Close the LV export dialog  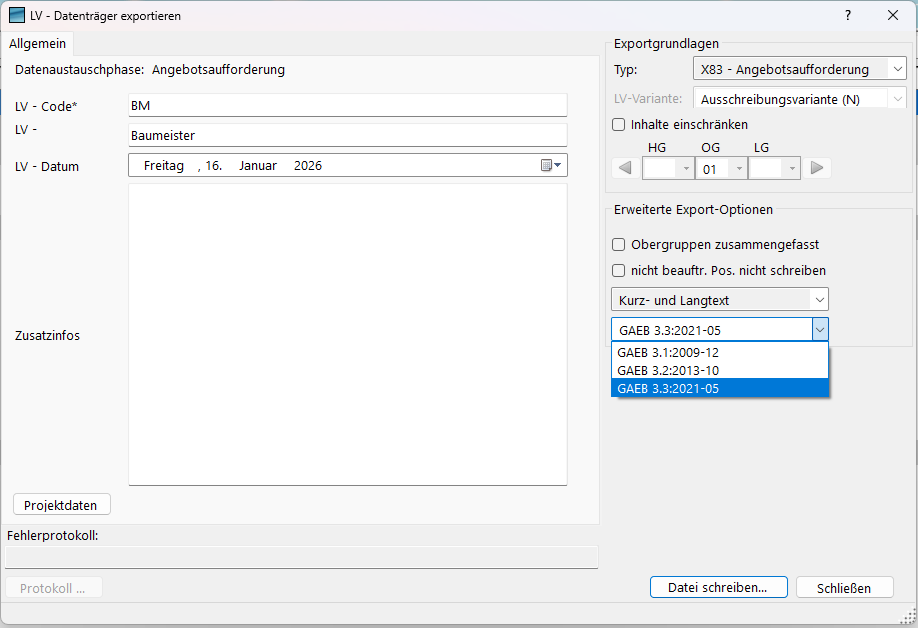pyautogui.click(x=892, y=15)
